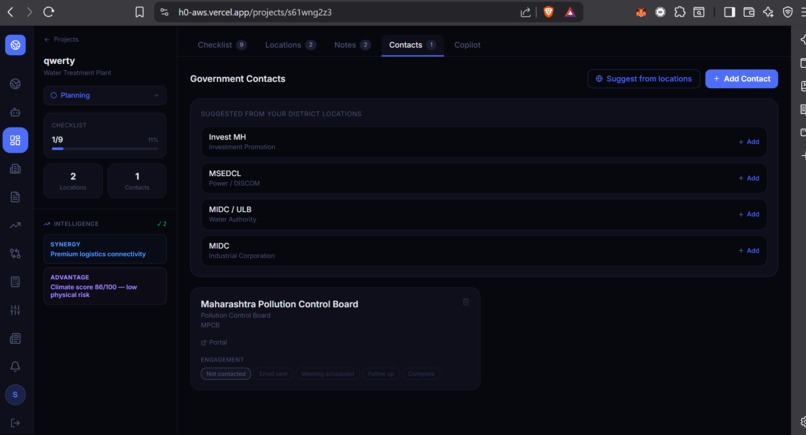
Task: Switch to the Notes tab
Action: [352, 45]
